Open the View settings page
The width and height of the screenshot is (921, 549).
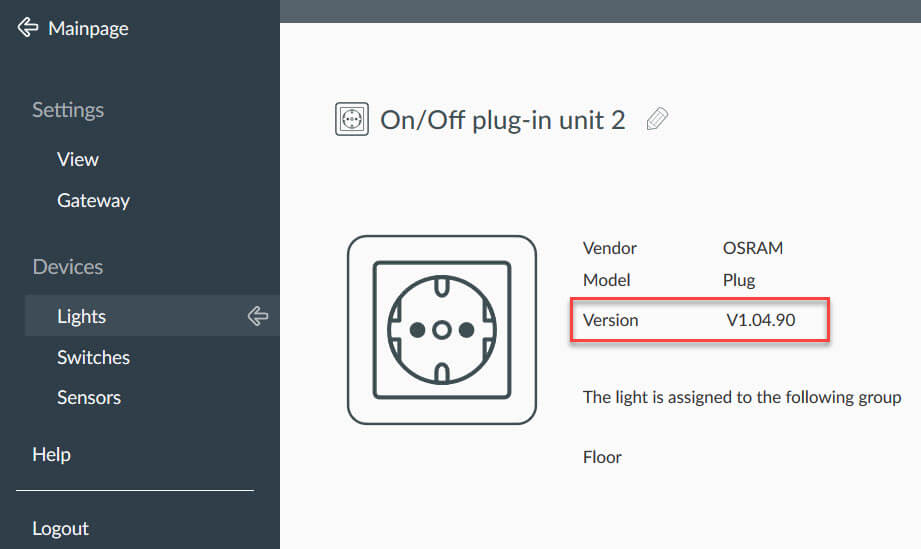tap(78, 159)
